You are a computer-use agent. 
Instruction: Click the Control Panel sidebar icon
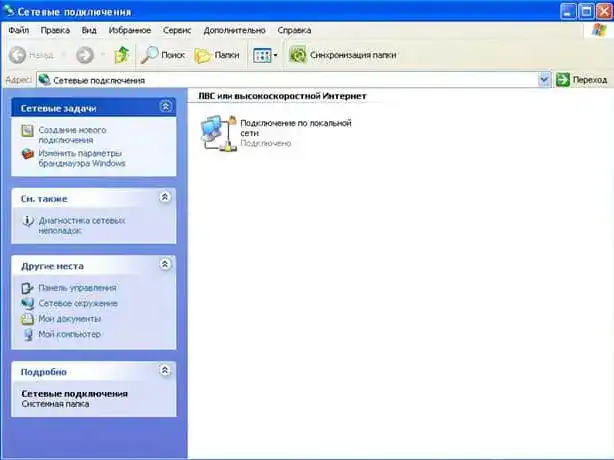point(27,289)
